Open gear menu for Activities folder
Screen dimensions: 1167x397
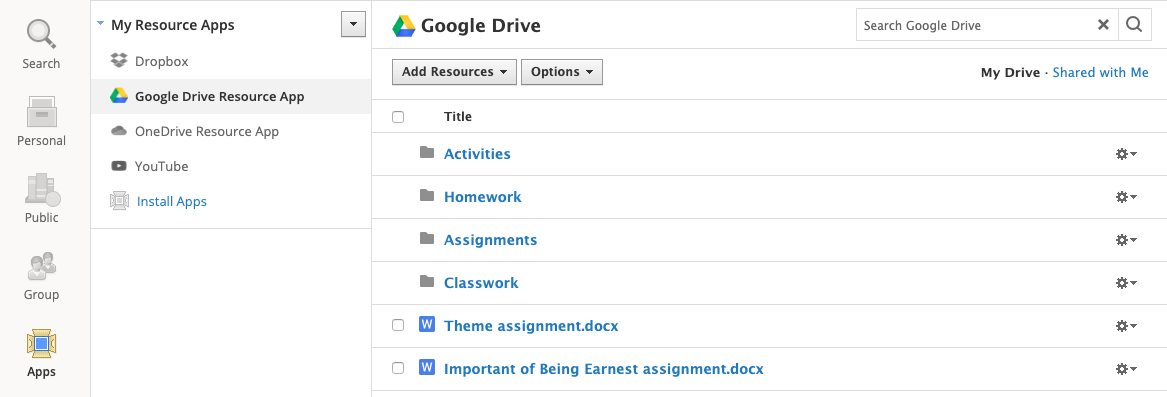1125,154
